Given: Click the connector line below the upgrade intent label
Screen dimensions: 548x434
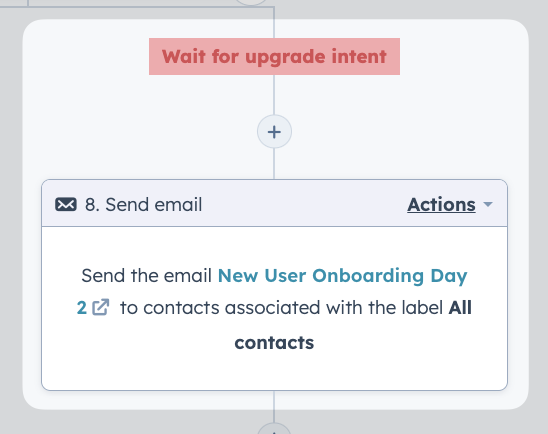Looking at the screenshot, I should [274, 94].
